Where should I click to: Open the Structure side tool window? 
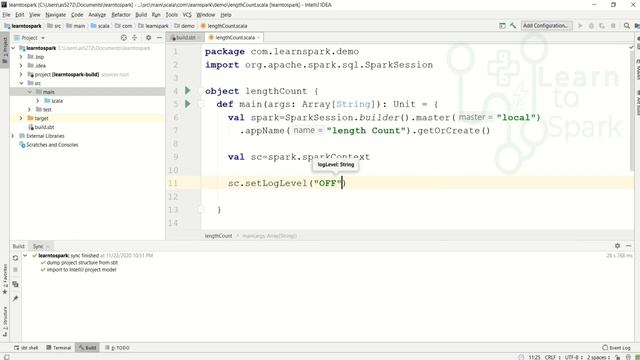(5, 322)
